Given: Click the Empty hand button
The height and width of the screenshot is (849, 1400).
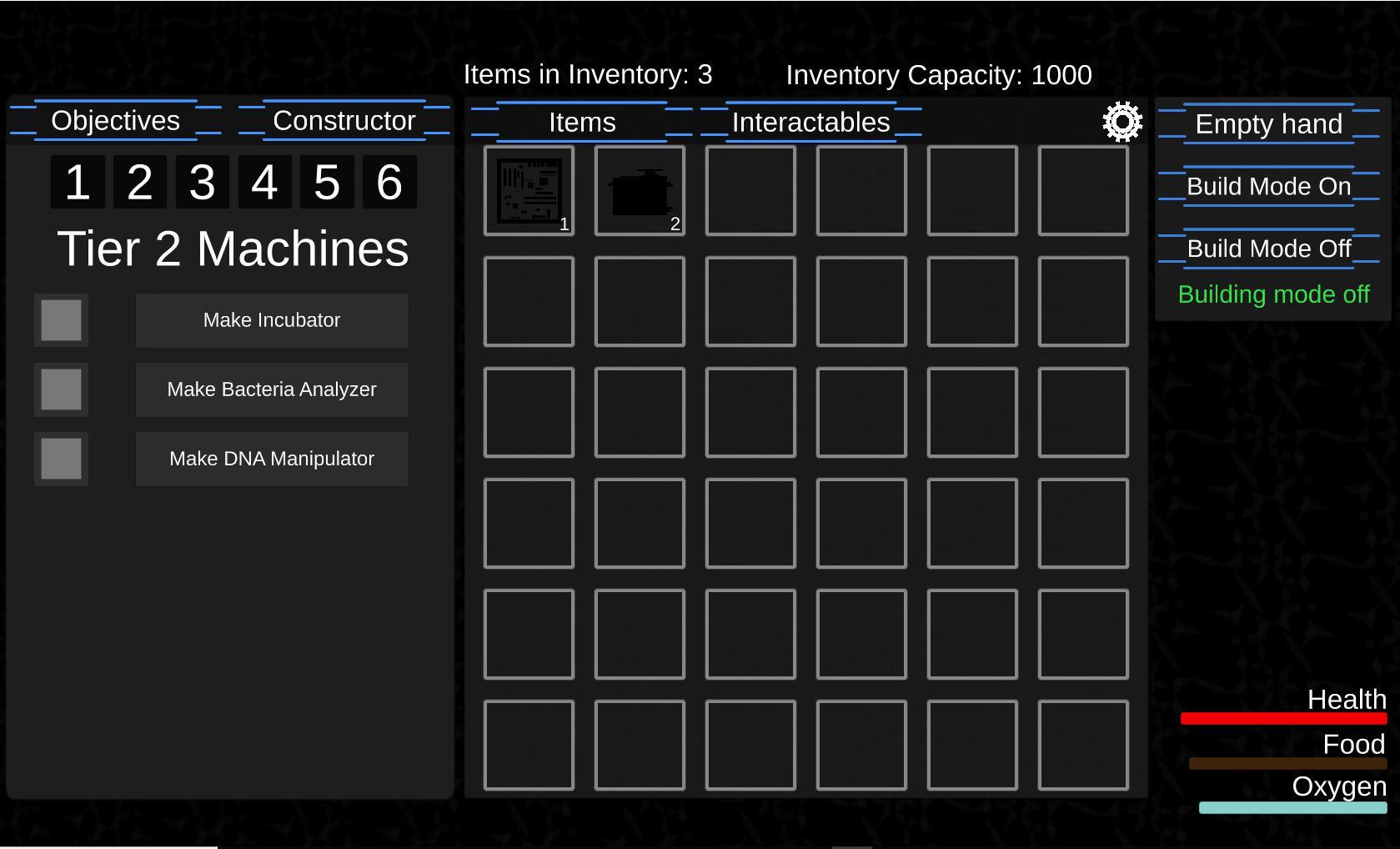Looking at the screenshot, I should (x=1269, y=124).
